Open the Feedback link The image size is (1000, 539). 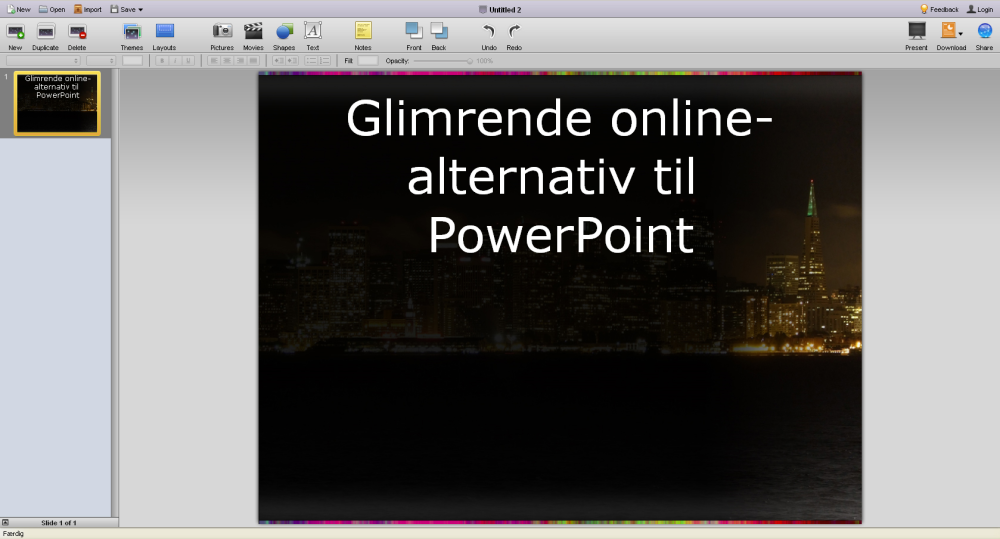click(939, 9)
